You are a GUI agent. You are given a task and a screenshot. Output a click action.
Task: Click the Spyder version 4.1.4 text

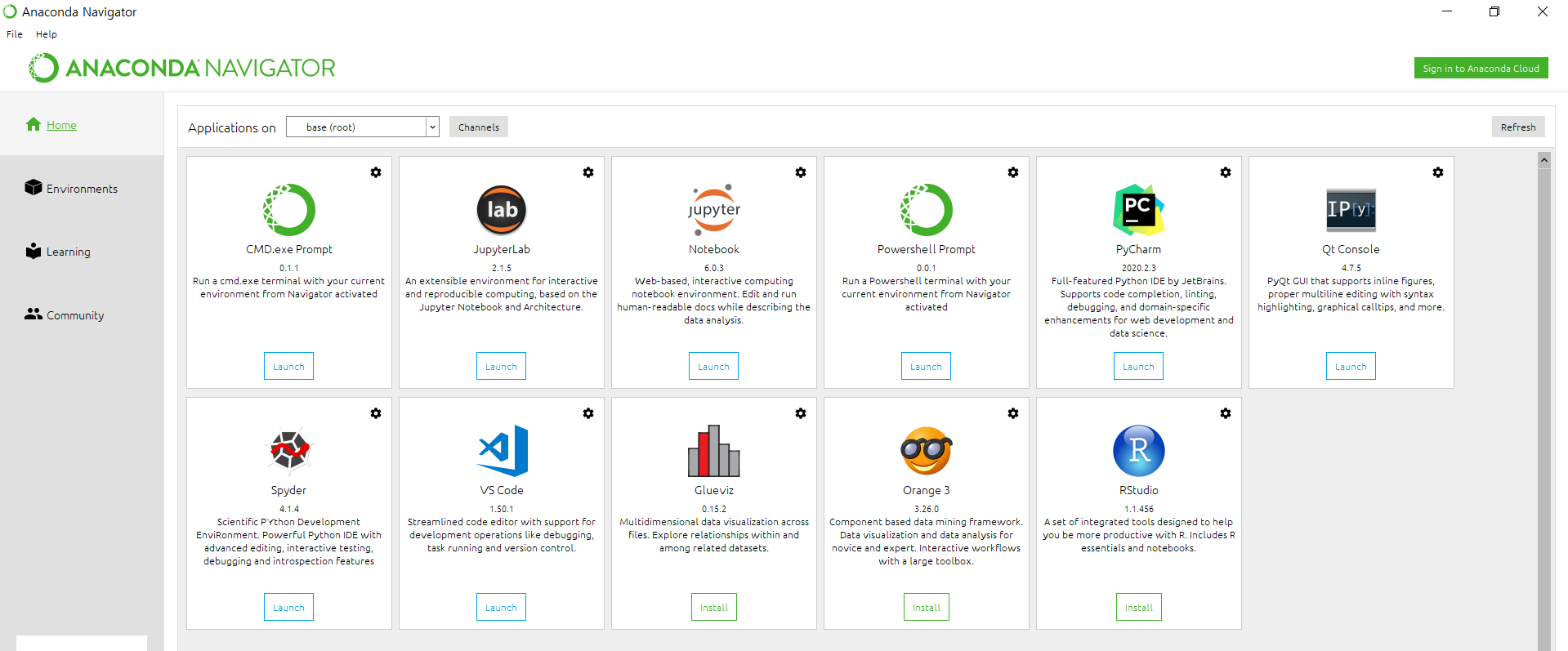(289, 509)
